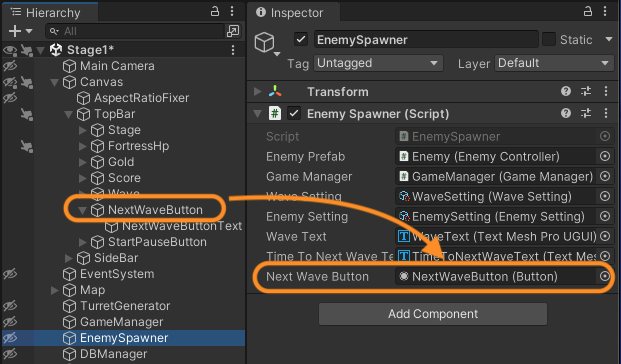Open the Tag dropdown
This screenshot has height=364, width=621.
click(378, 63)
